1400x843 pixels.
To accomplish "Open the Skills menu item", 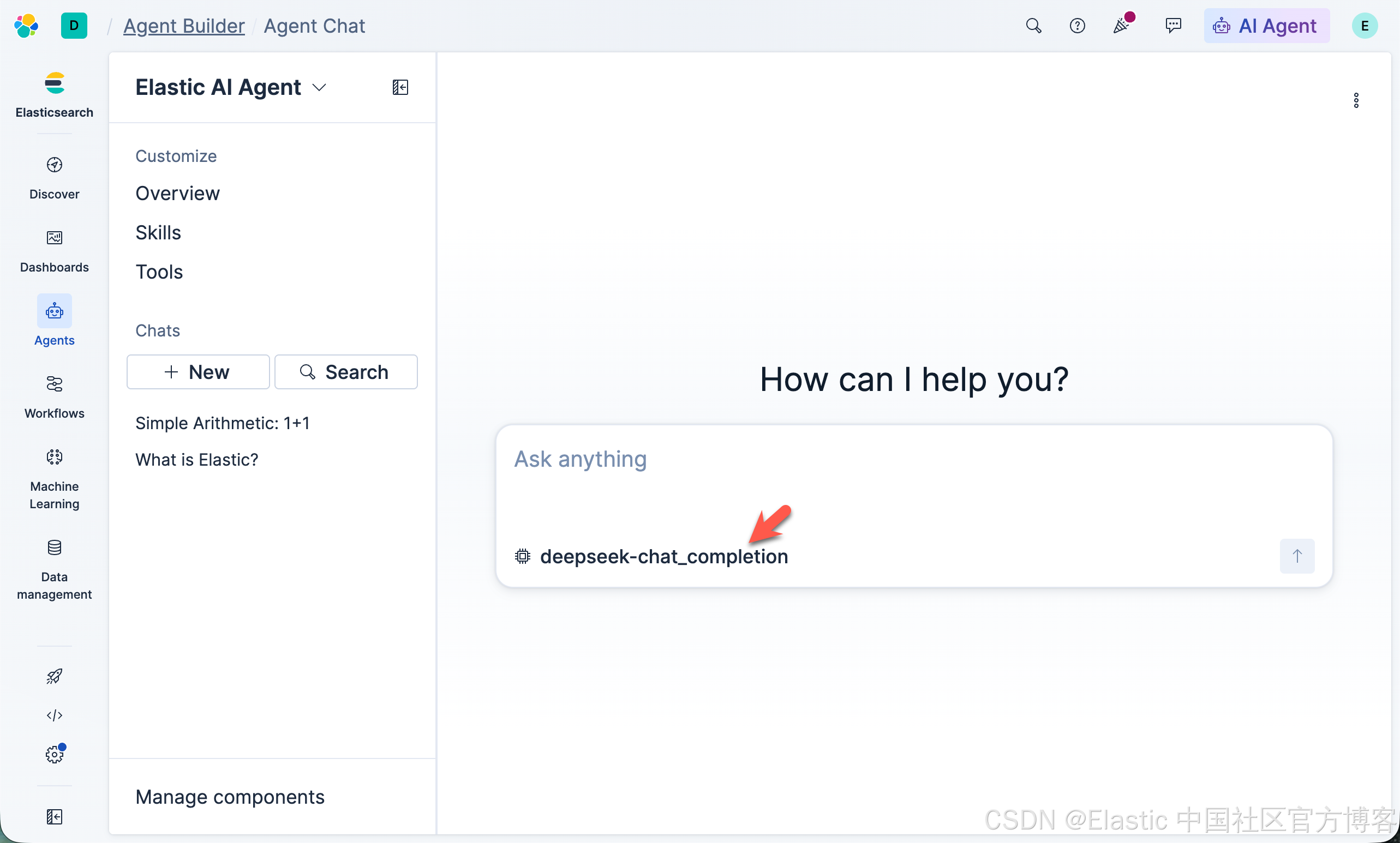I will click(x=158, y=232).
